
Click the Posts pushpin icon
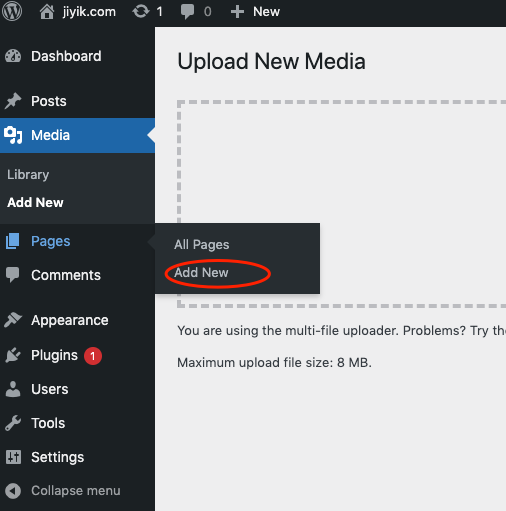pos(13,101)
